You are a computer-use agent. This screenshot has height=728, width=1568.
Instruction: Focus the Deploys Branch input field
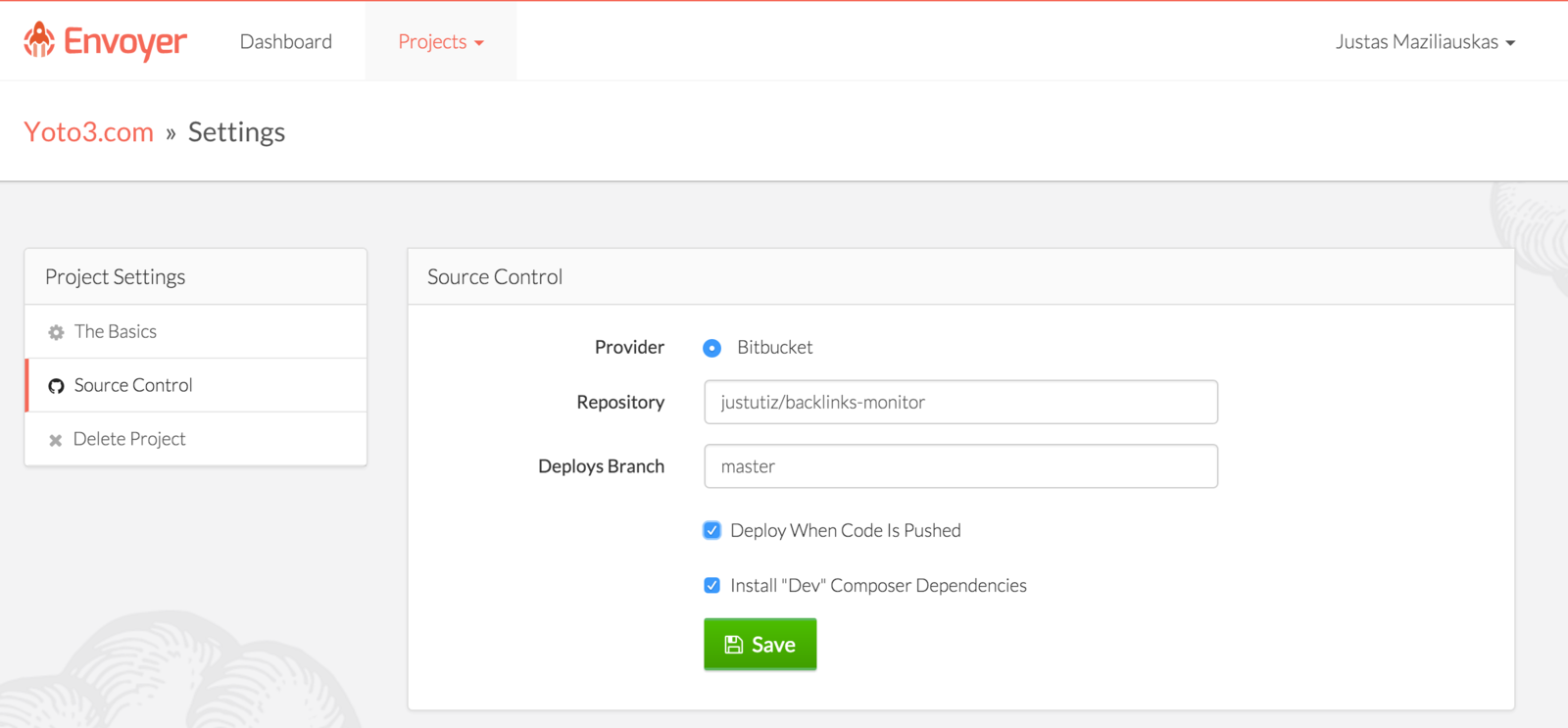(x=961, y=466)
